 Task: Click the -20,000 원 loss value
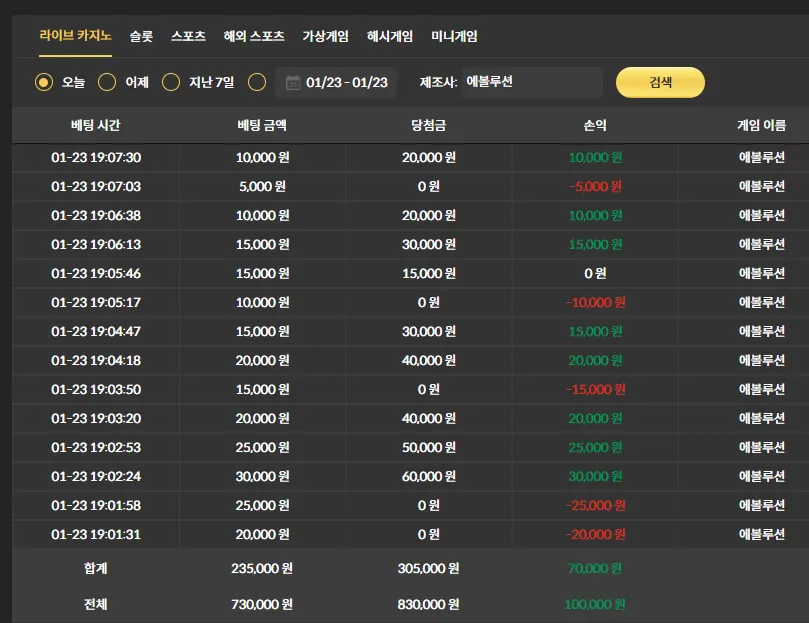[595, 534]
